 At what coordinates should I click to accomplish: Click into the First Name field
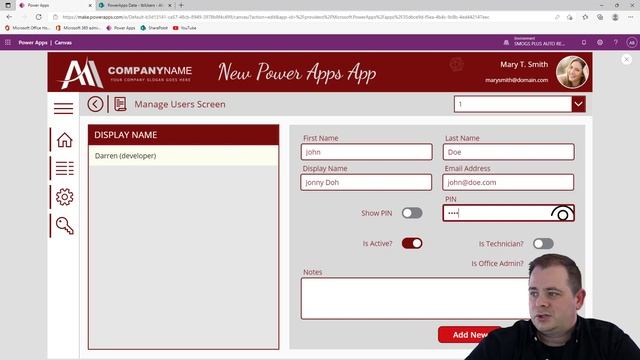[367, 152]
